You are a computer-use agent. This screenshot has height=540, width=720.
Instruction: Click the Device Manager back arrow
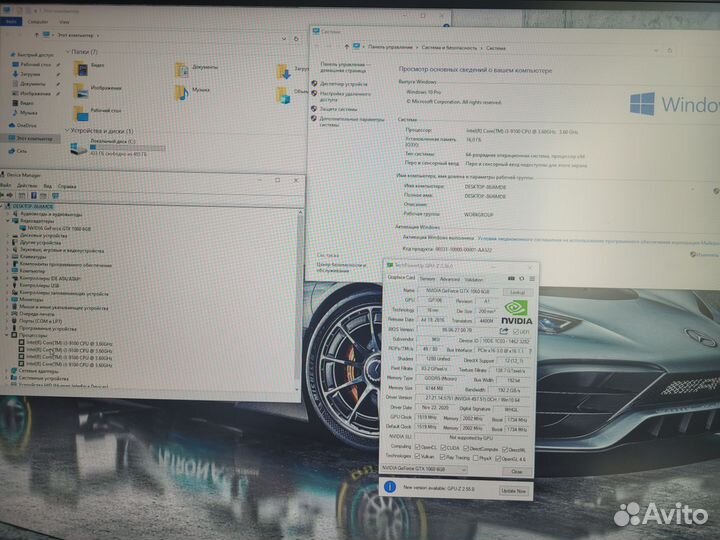pos(2,196)
